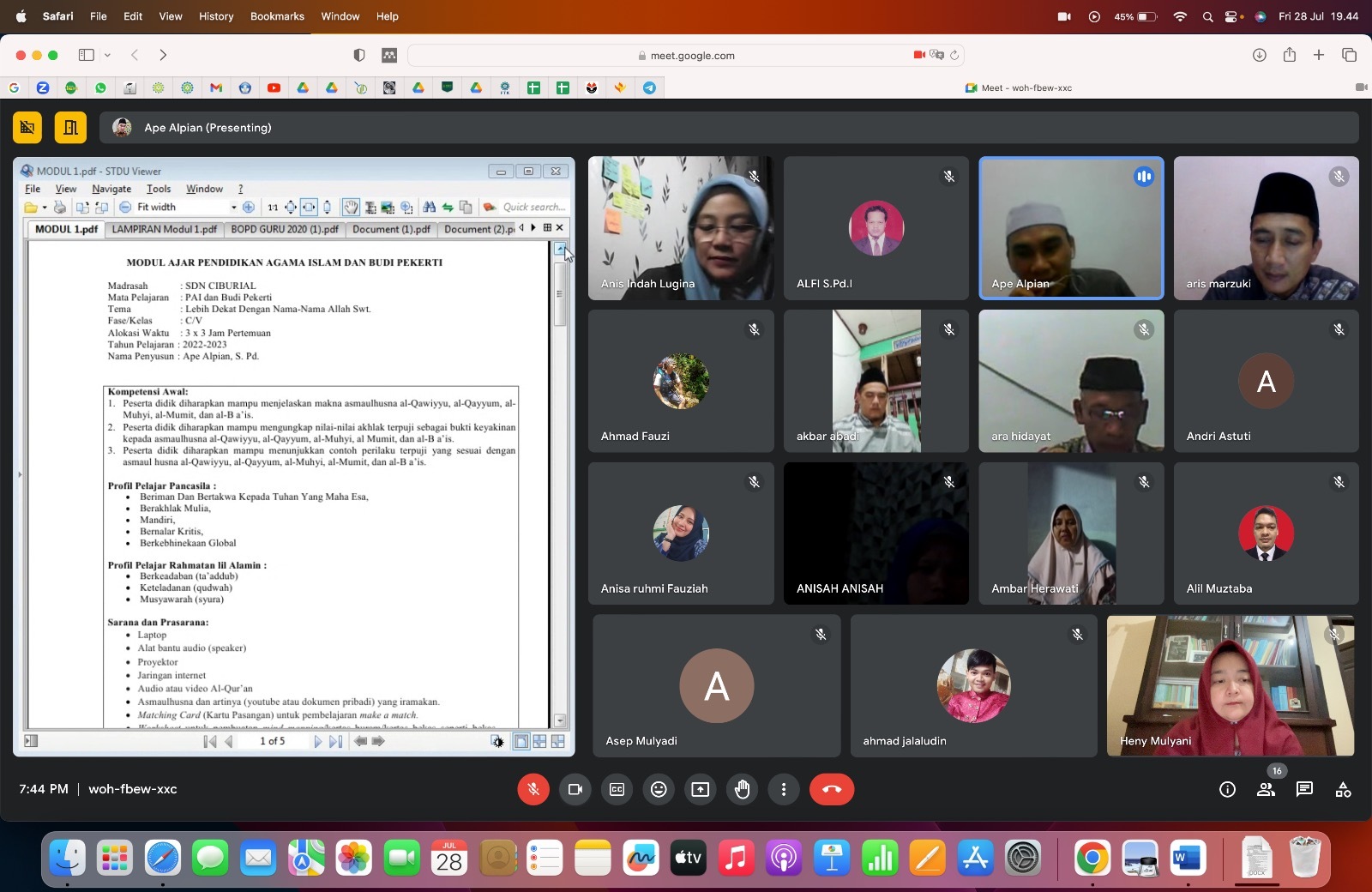This screenshot has height=892, width=1372.
Task: Select the aris marzuki video tile
Action: pyautogui.click(x=1266, y=228)
